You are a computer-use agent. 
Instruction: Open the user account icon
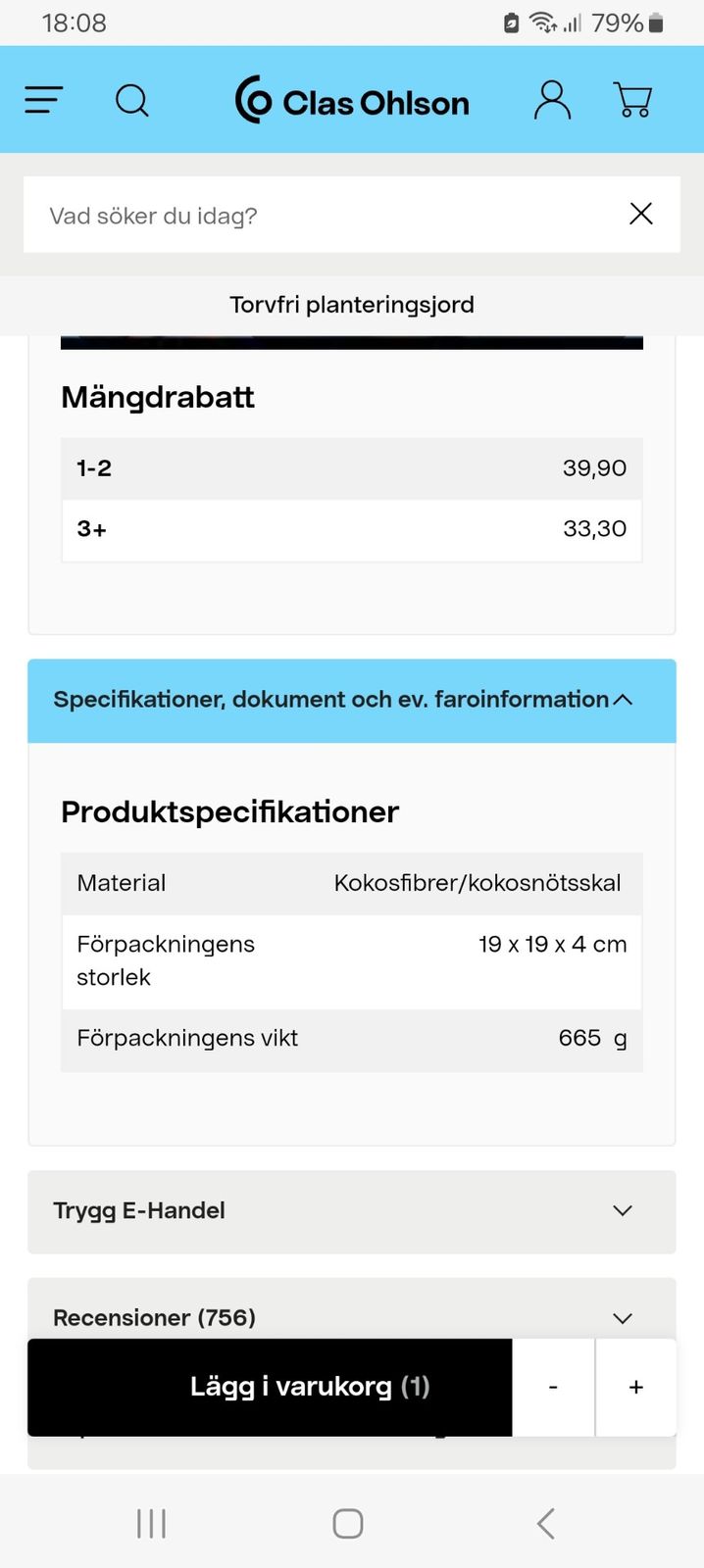pos(552,100)
